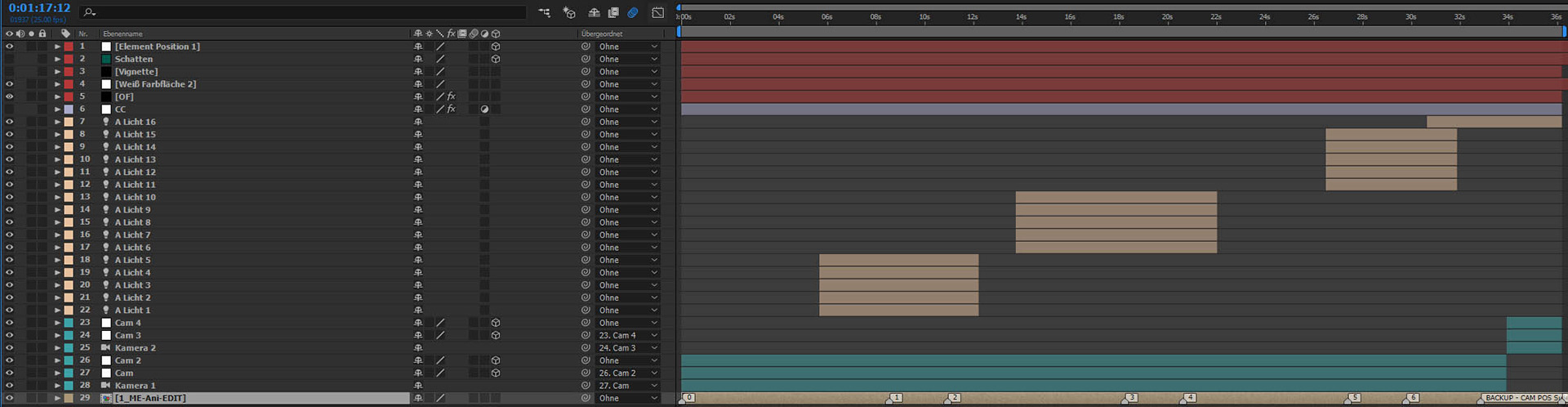Click layer marker 1 on bottom bar

pos(895,398)
